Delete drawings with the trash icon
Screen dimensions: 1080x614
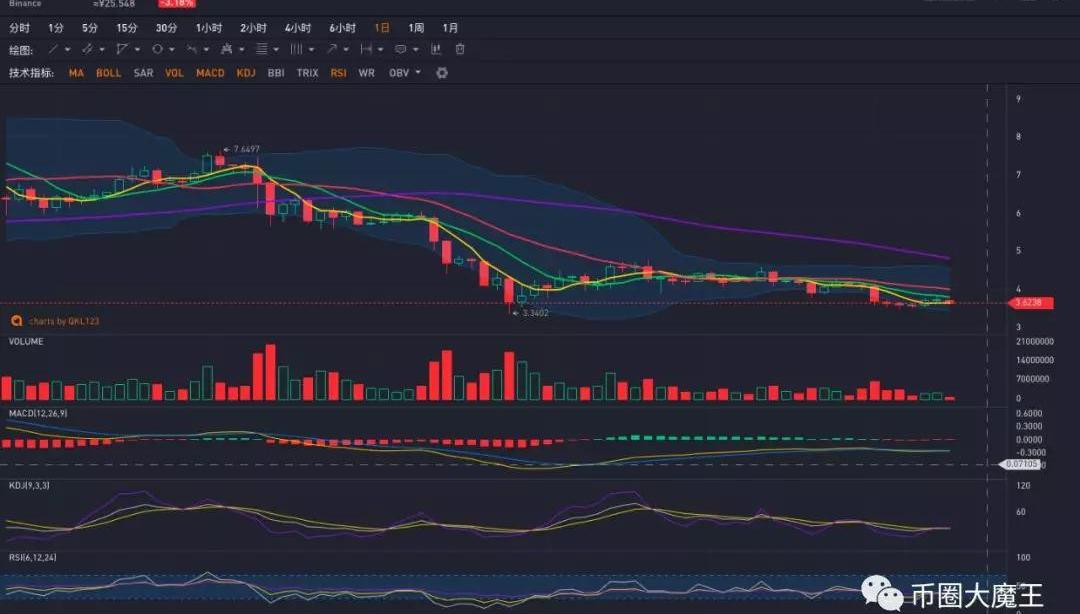460,49
